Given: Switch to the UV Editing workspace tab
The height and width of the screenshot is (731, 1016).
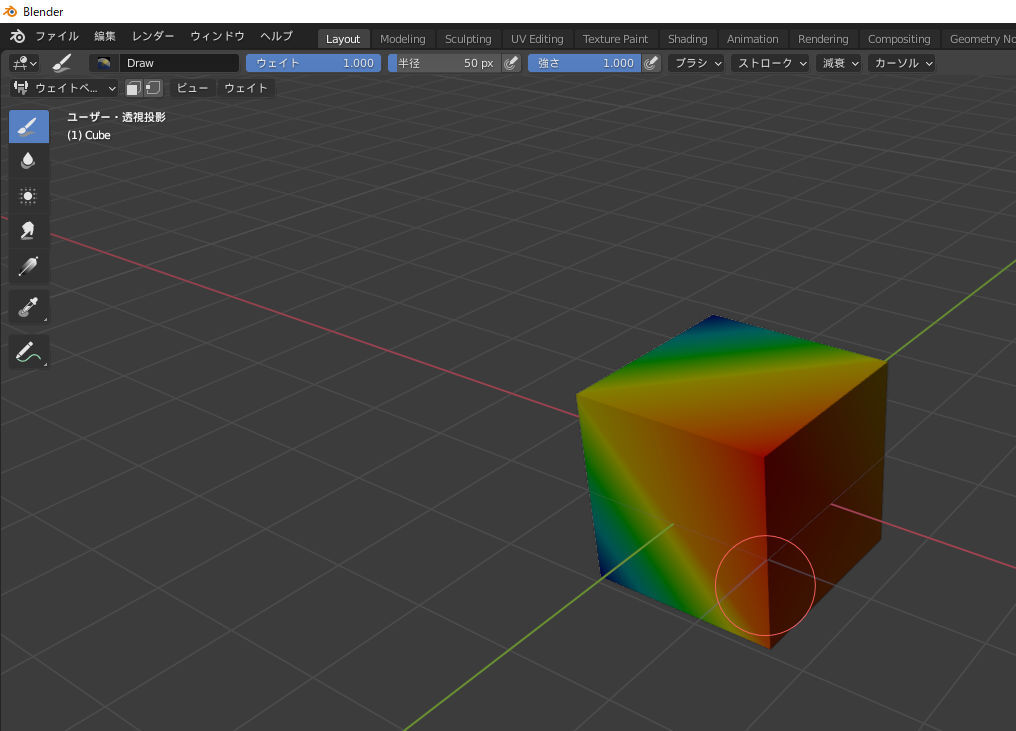Looking at the screenshot, I should pos(537,39).
